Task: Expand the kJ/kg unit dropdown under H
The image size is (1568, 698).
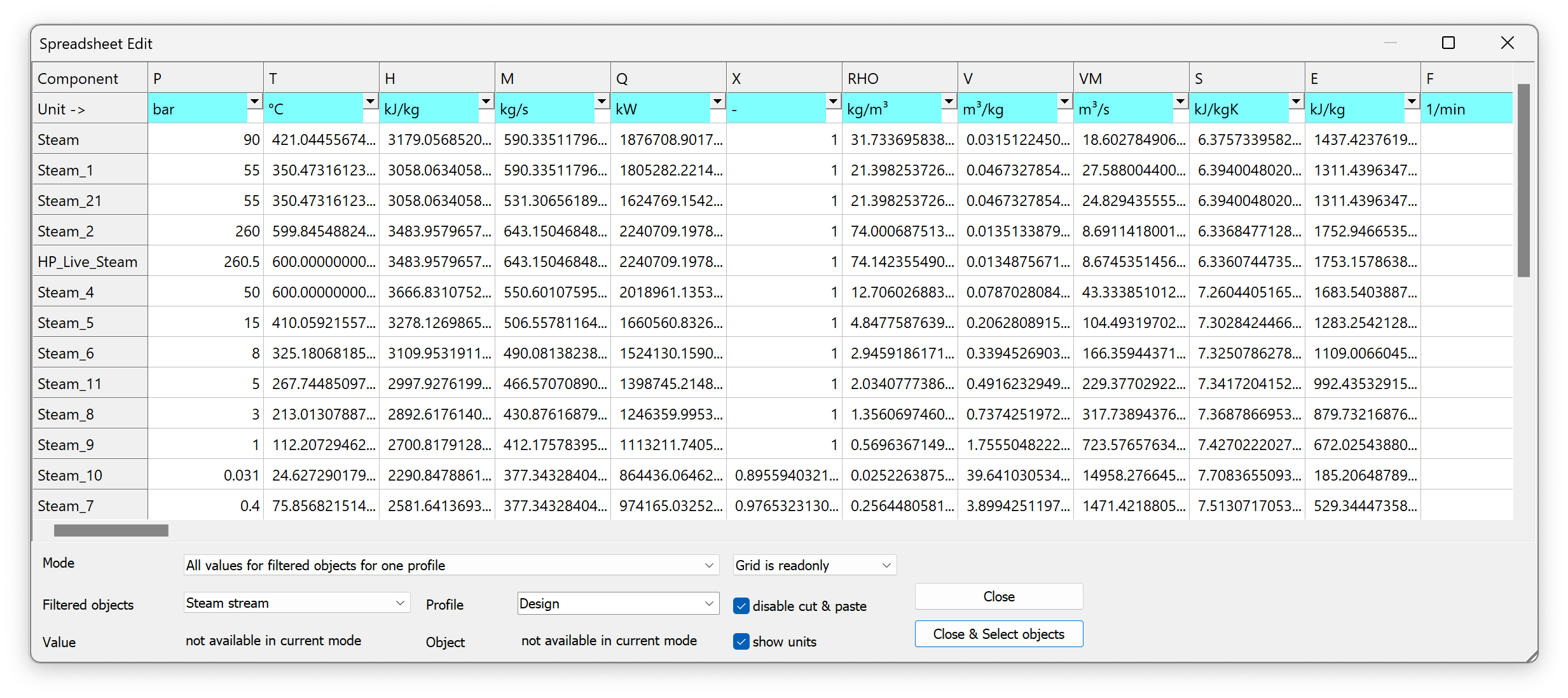Action: (486, 102)
